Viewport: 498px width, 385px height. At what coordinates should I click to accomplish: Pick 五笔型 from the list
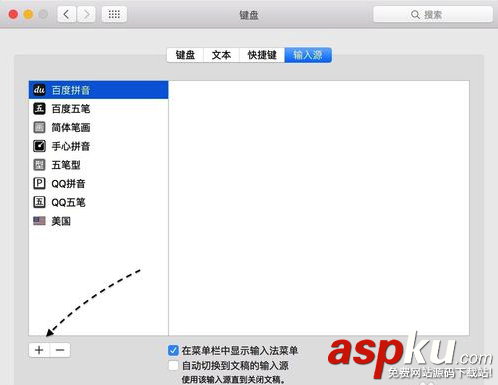pos(99,165)
